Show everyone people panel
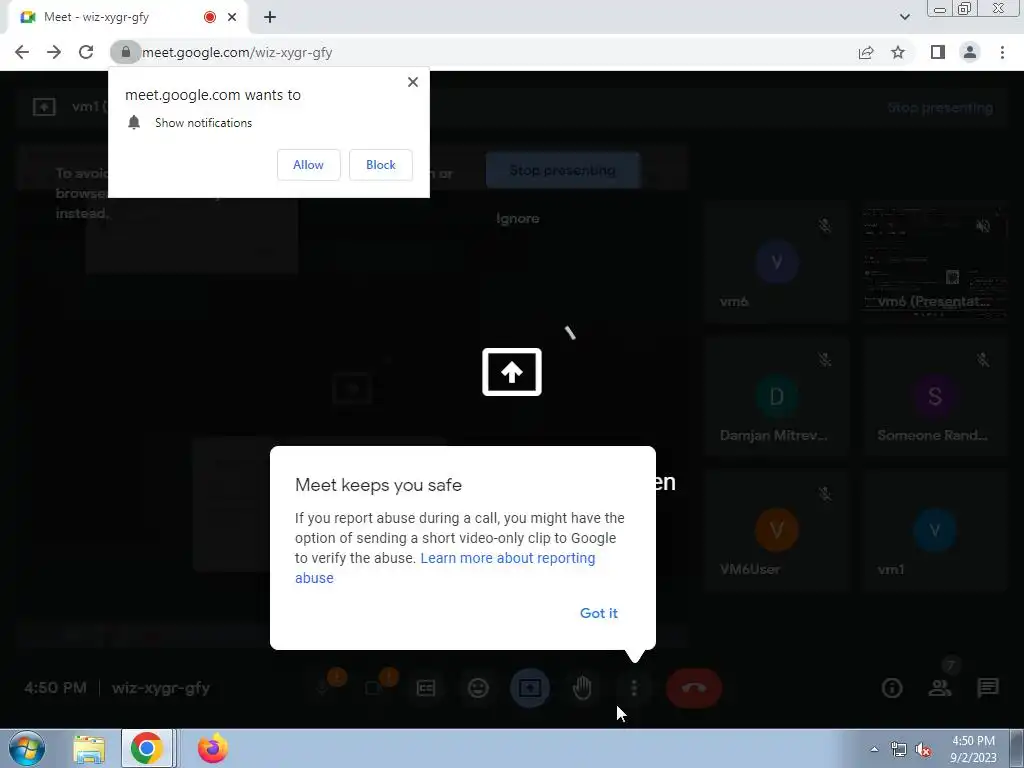Screen dimensions: 1024x768 pyautogui.click(x=940, y=688)
